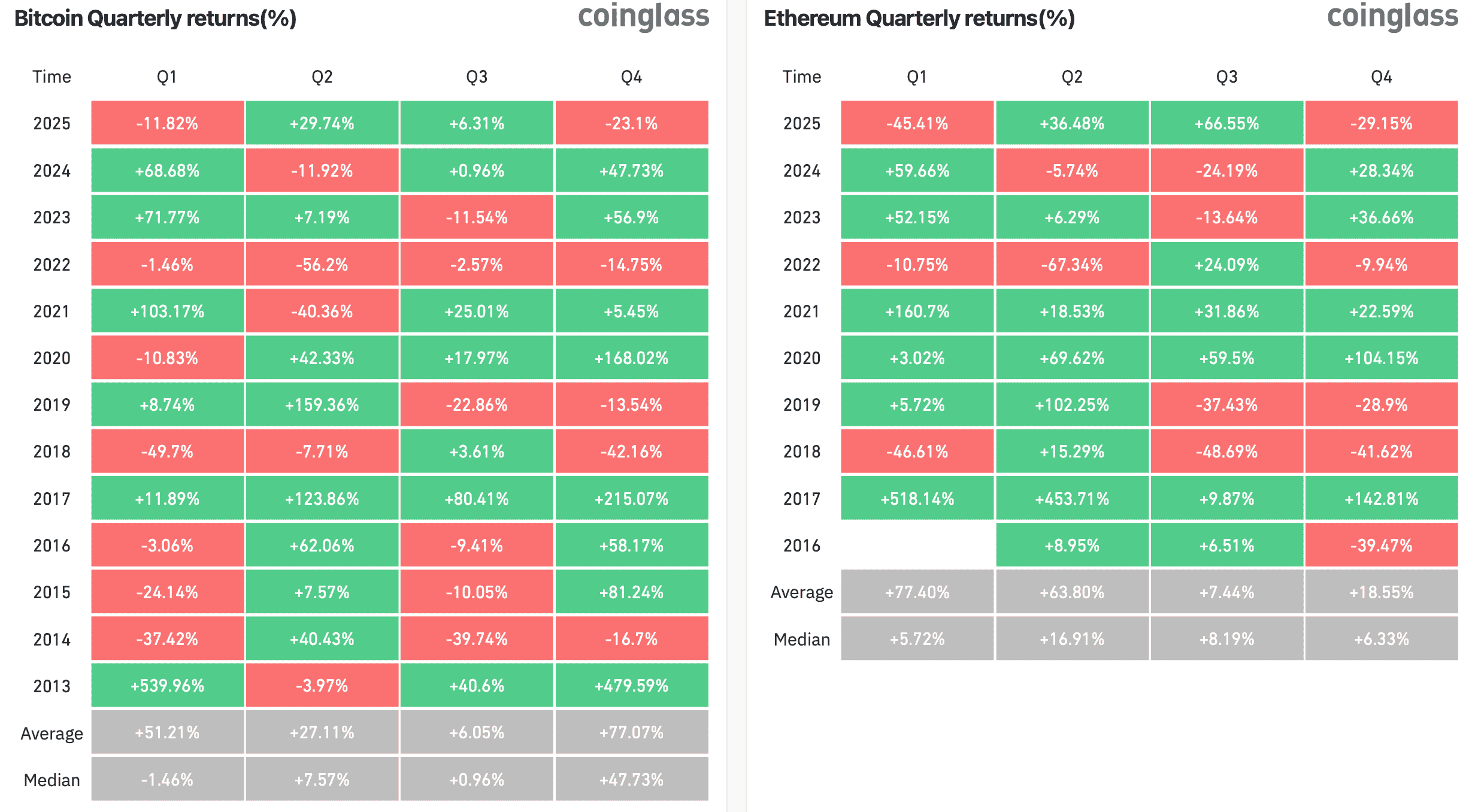Select the Bitcoin Average Q4 cell +77.07%

pyautogui.click(x=631, y=732)
